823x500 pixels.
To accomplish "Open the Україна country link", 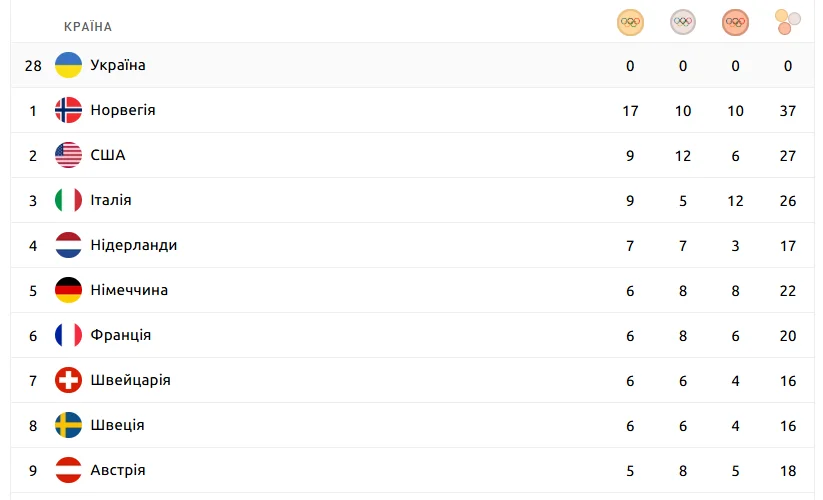I will (x=117, y=66).
